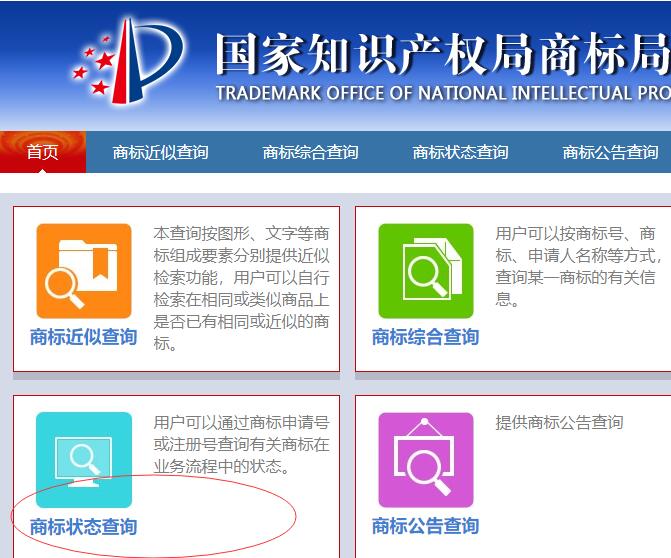Select the 首页 home tab

(x=42, y=152)
